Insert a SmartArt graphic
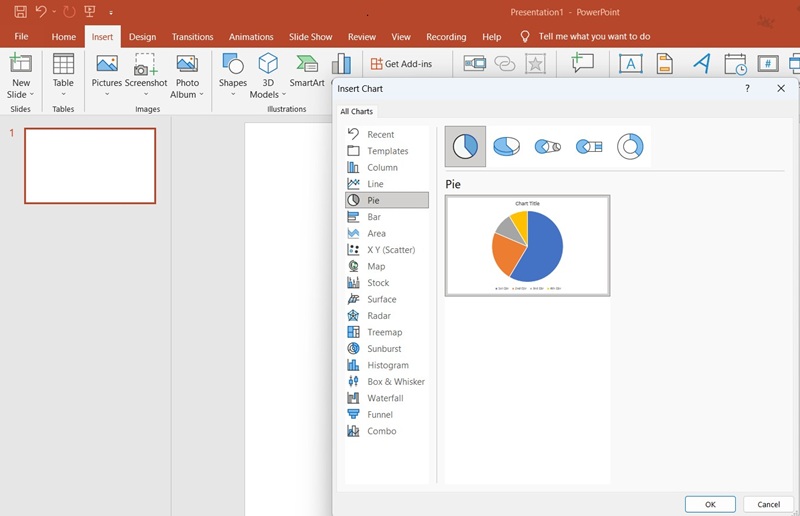Image resolution: width=800 pixels, height=516 pixels. point(307,70)
